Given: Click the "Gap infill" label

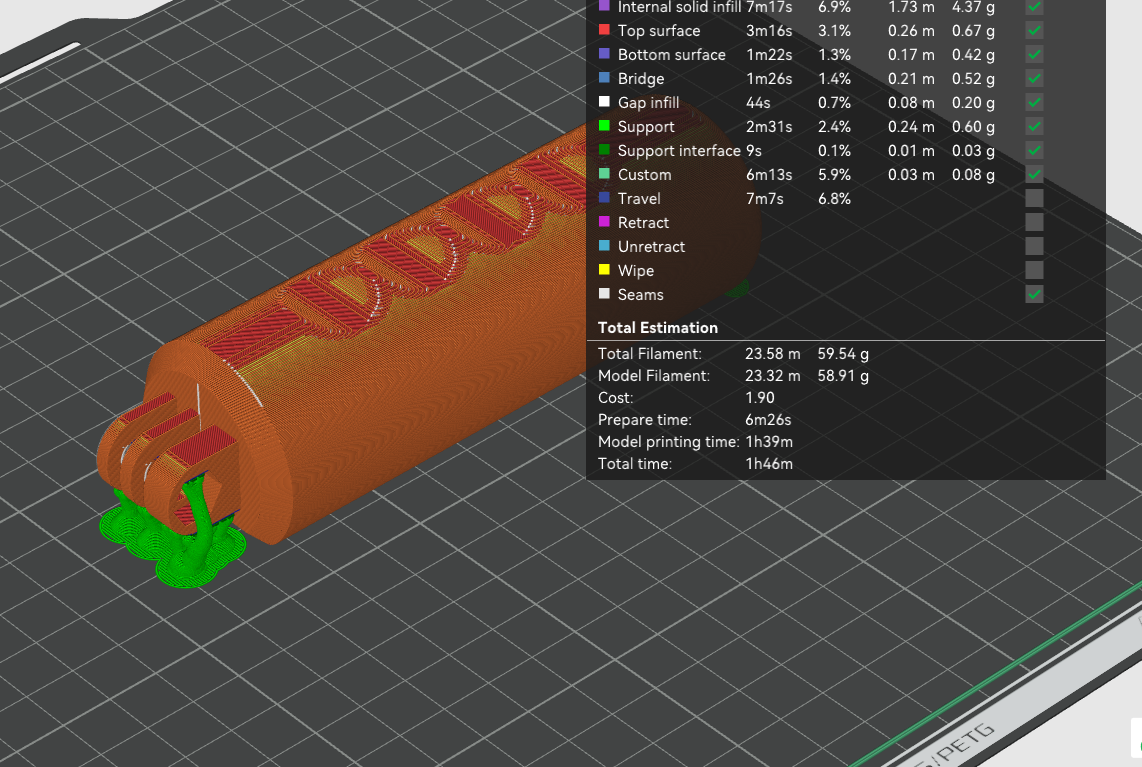Looking at the screenshot, I should 648,103.
